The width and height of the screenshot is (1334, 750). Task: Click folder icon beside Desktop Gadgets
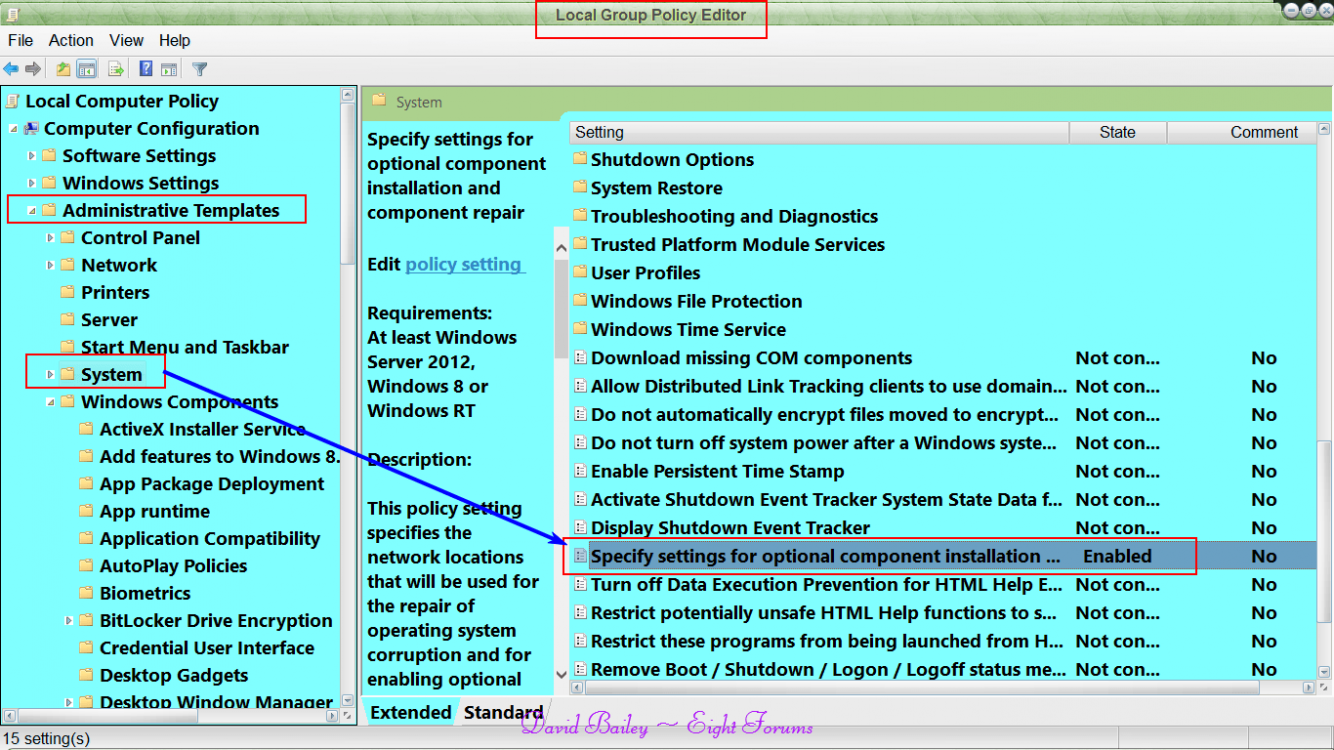tap(86, 675)
